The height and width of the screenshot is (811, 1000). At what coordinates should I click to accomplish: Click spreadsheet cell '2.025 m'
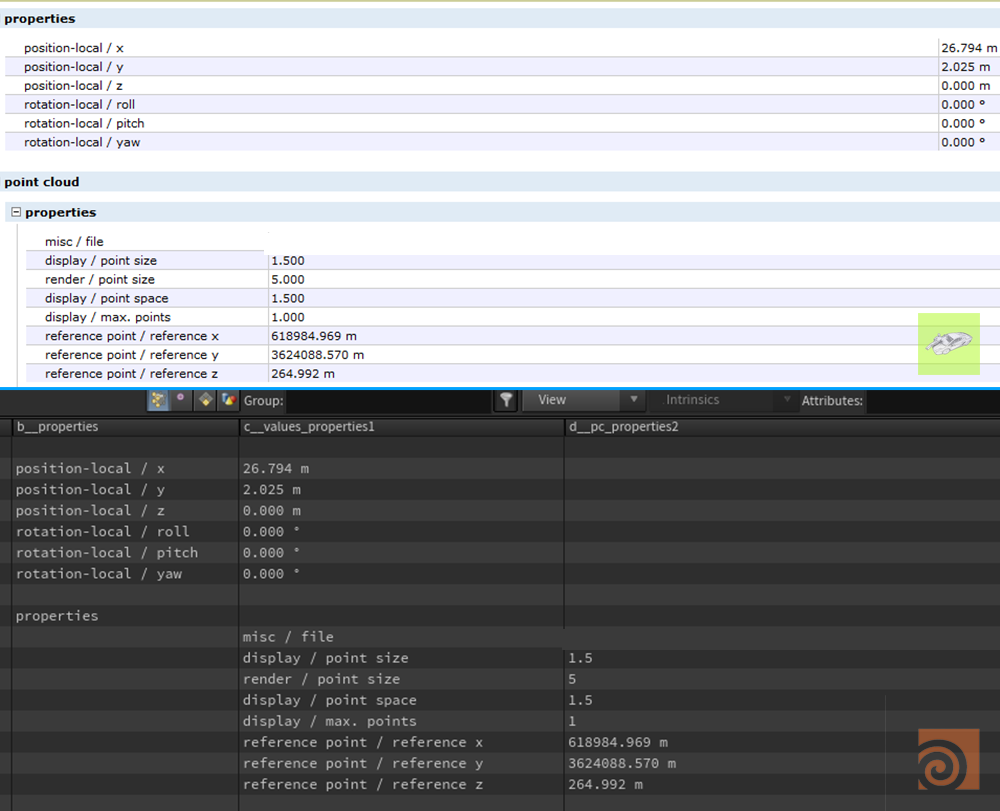coord(402,490)
